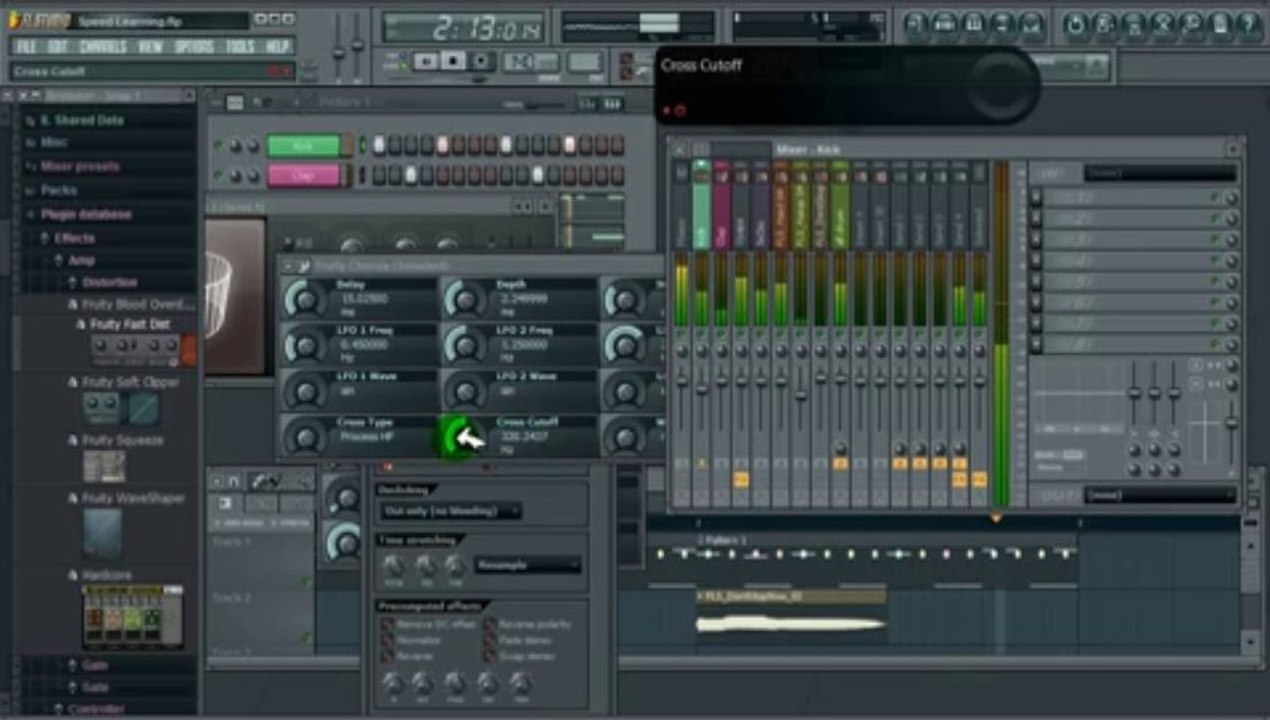Image resolution: width=1270 pixels, height=720 pixels.
Task: Open the mixer input selector dropdown
Action: click(1160, 173)
